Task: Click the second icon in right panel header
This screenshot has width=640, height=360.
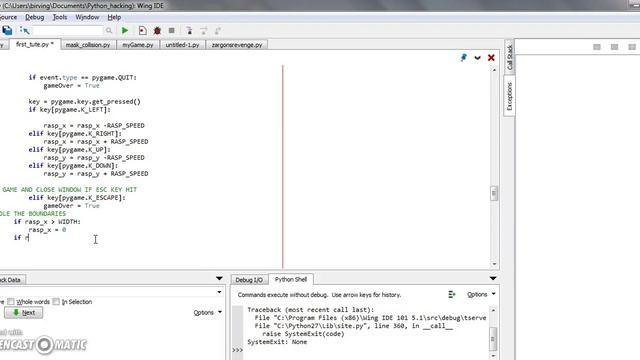Action: 614,47
